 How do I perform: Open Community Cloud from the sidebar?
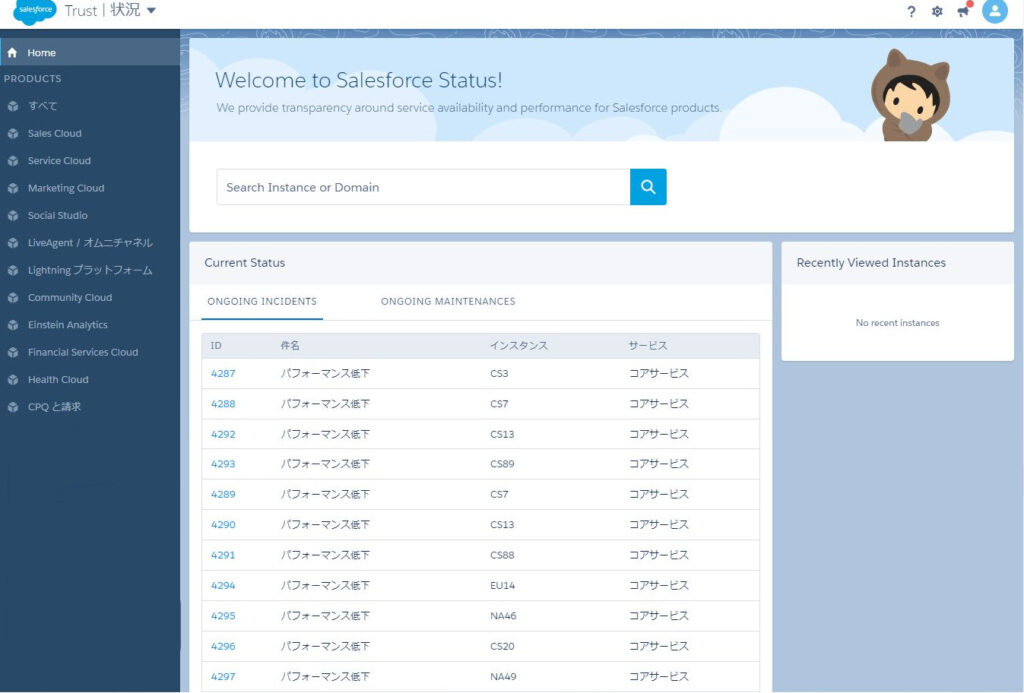(69, 298)
